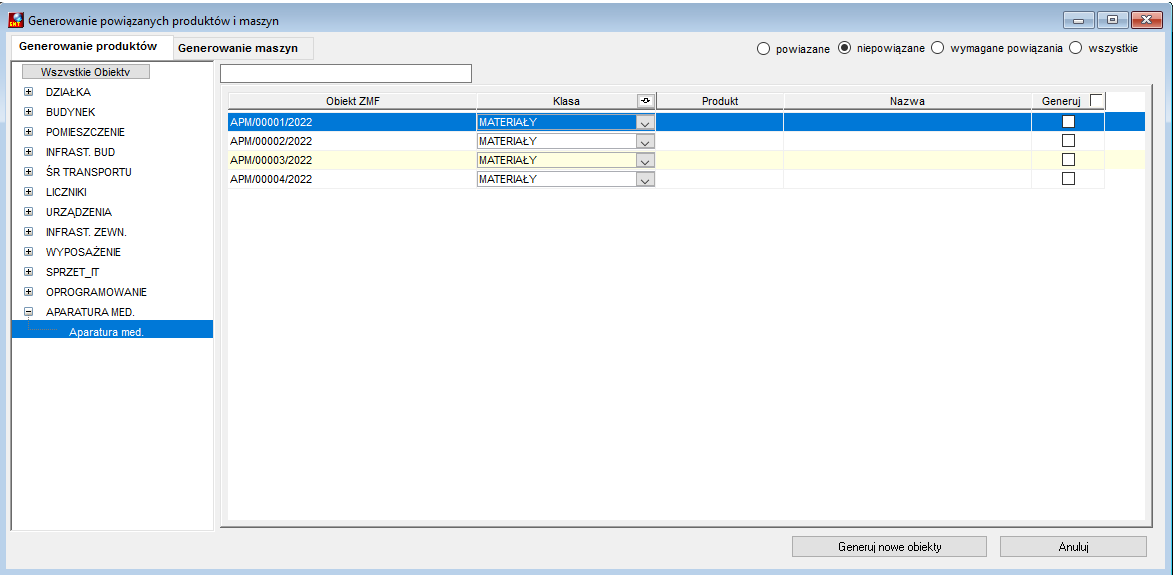The width and height of the screenshot is (1173, 576).
Task: Select the Aparatura med. child item
Action: (x=105, y=332)
